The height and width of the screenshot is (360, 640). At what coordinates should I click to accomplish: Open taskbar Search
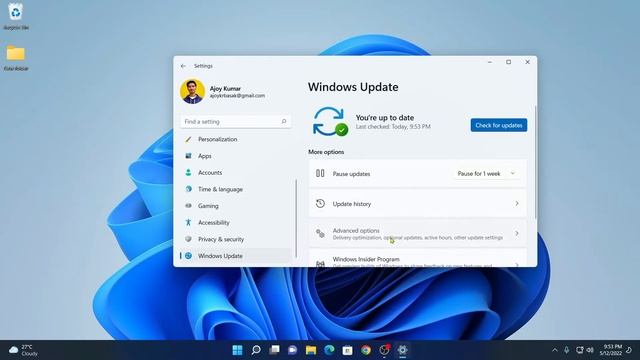point(256,350)
